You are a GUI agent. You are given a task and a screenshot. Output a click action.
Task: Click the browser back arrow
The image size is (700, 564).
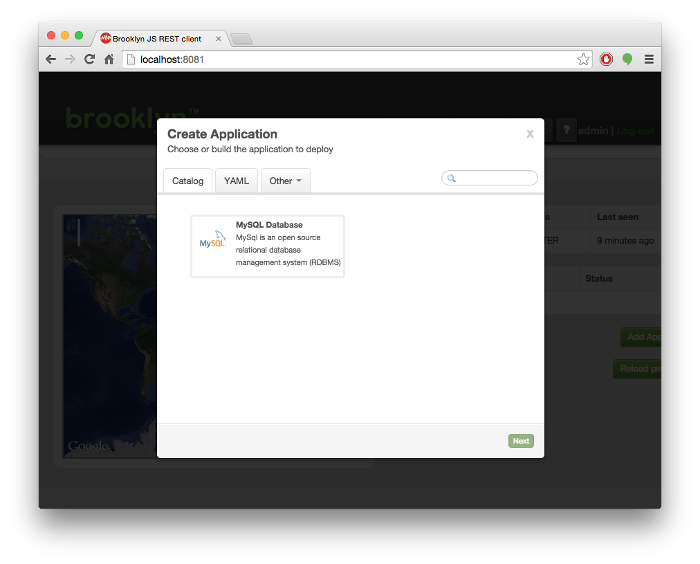tap(51, 60)
